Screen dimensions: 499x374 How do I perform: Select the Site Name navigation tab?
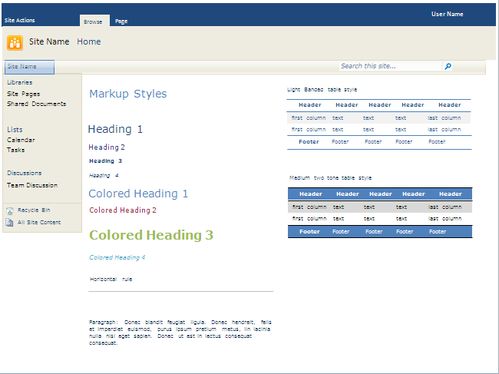tap(29, 67)
